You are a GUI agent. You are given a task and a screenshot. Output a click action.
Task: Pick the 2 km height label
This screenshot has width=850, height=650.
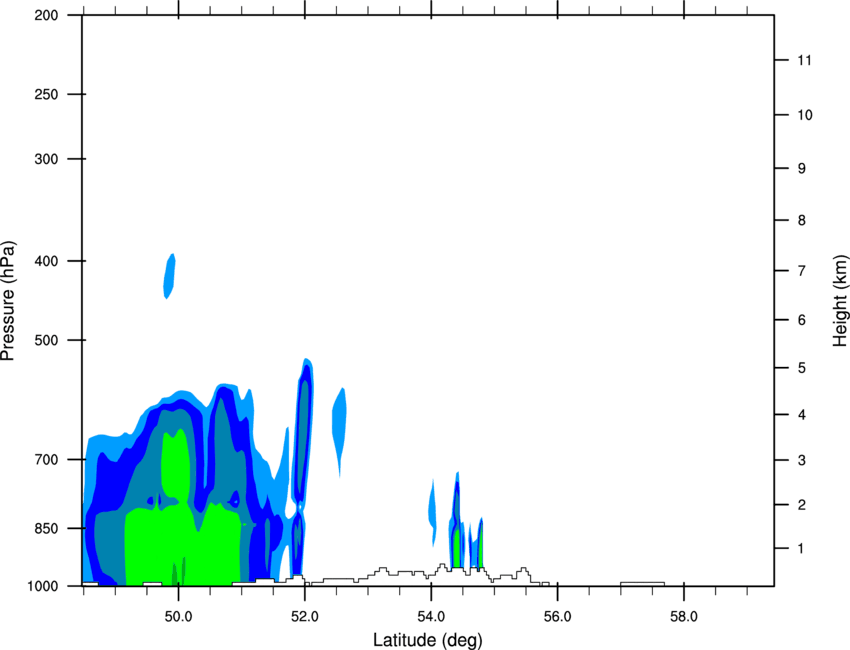pos(801,505)
